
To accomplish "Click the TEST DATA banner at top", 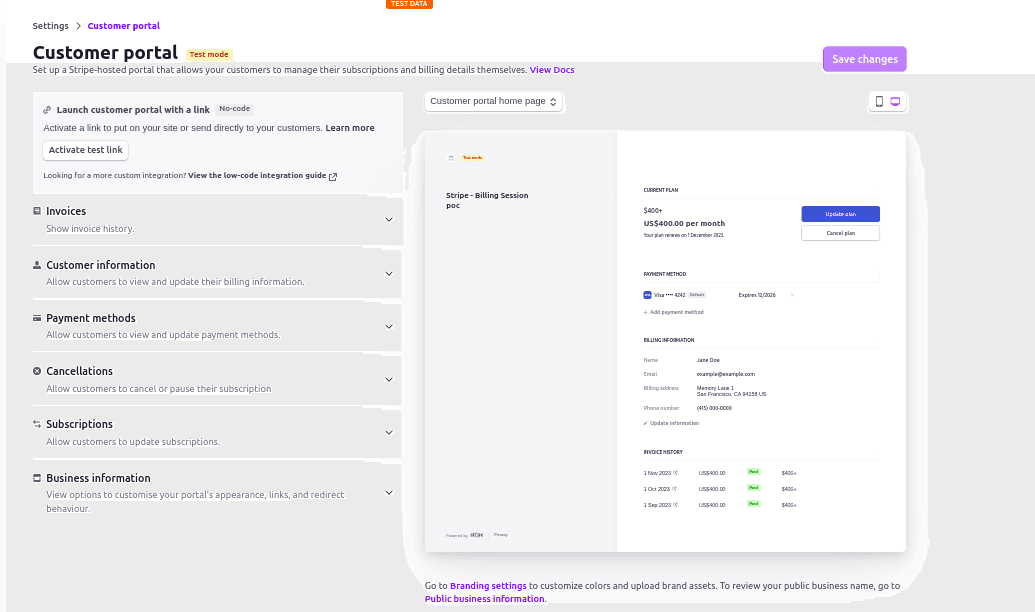I will 409,4.
